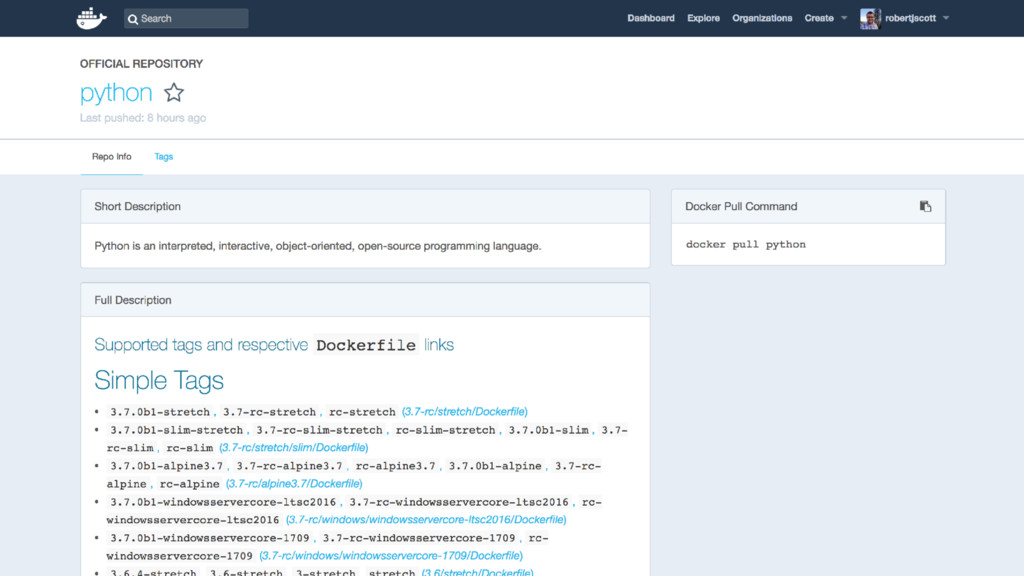Click the search magnifier icon
The image size is (1024, 576).
[133, 19]
